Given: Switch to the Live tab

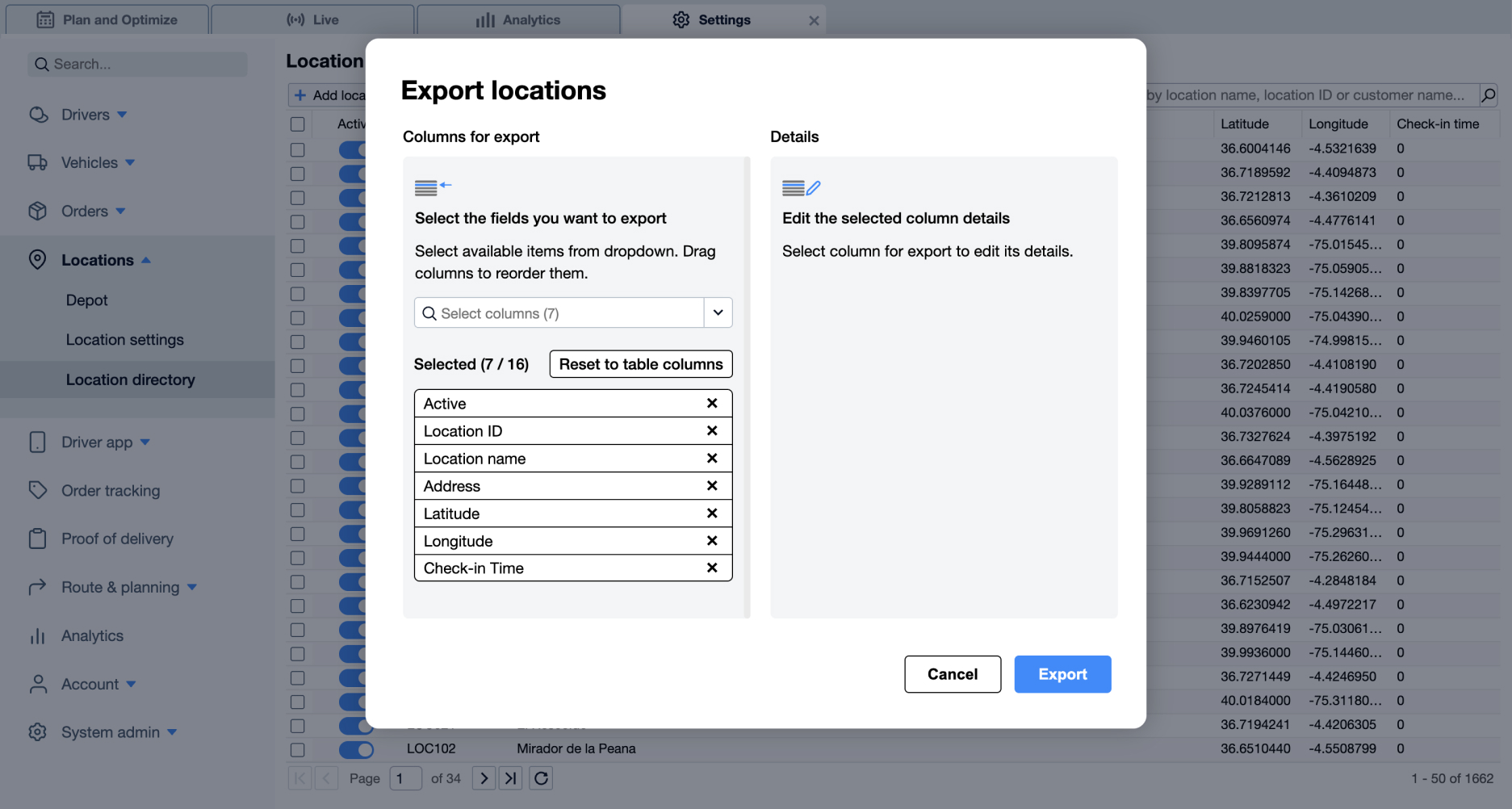Looking at the screenshot, I should 312,19.
